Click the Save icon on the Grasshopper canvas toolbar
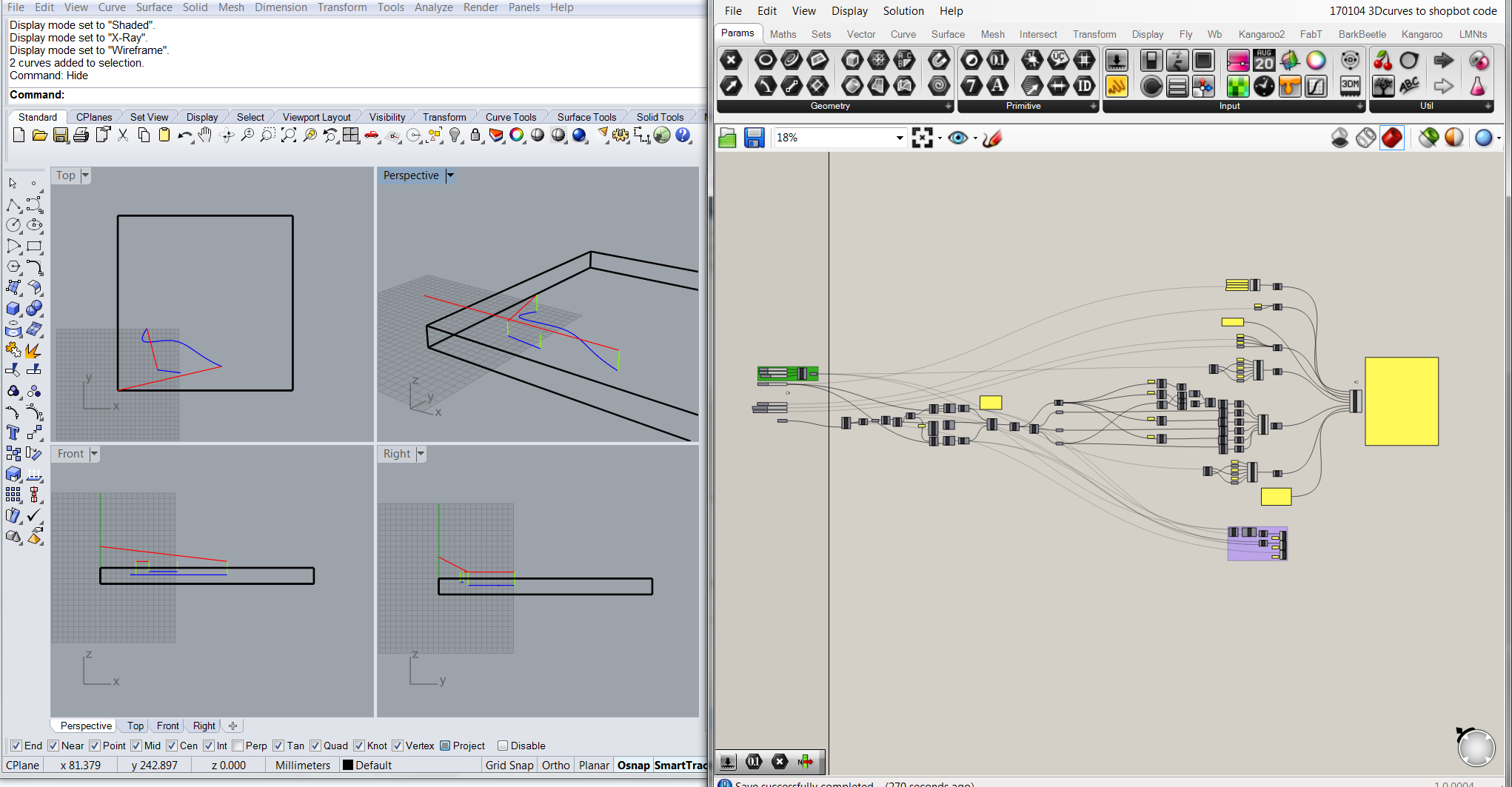Screen dimensions: 1512x787 755,138
